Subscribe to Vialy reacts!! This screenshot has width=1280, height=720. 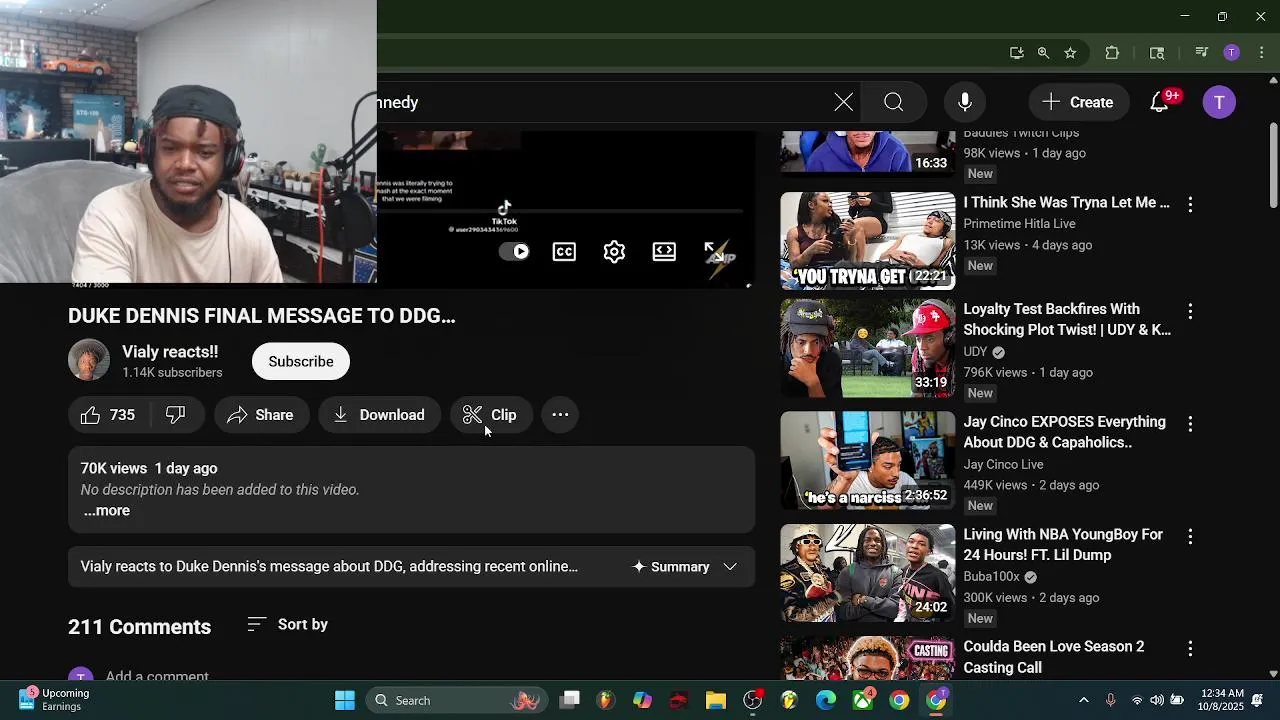301,362
